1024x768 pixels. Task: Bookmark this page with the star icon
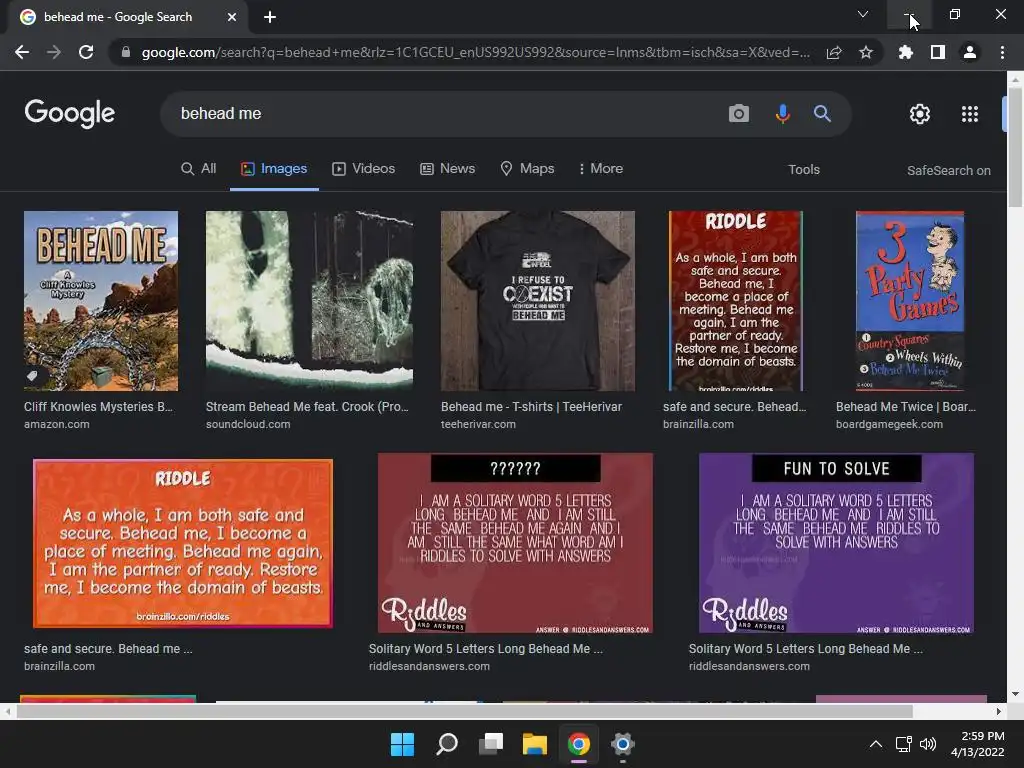coord(866,52)
